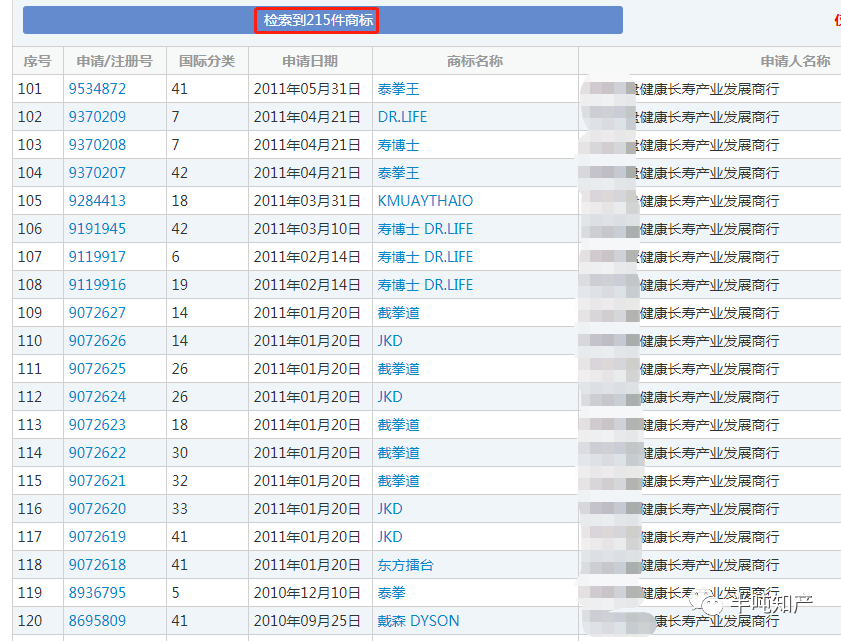This screenshot has width=841, height=641.
Task: Open trademark 截拳道 in row 109
Action: click(x=399, y=312)
